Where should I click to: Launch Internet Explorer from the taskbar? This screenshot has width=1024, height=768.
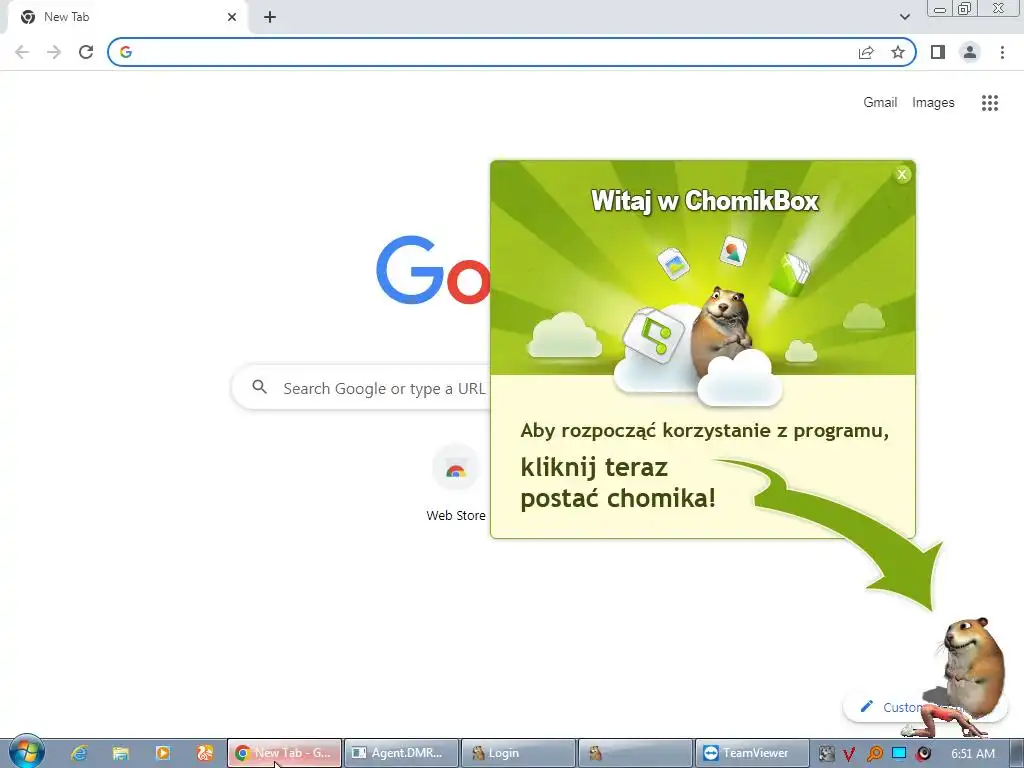pos(79,753)
